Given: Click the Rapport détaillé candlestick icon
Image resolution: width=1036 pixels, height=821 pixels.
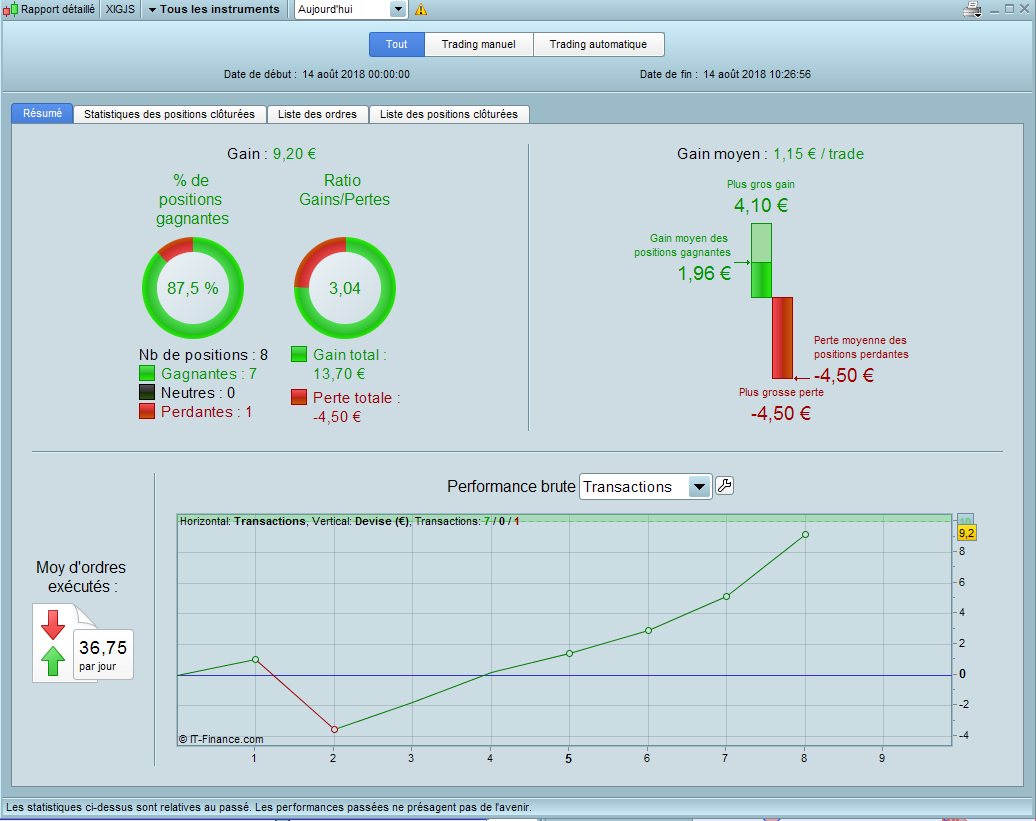Looking at the screenshot, I should pos(11,9).
